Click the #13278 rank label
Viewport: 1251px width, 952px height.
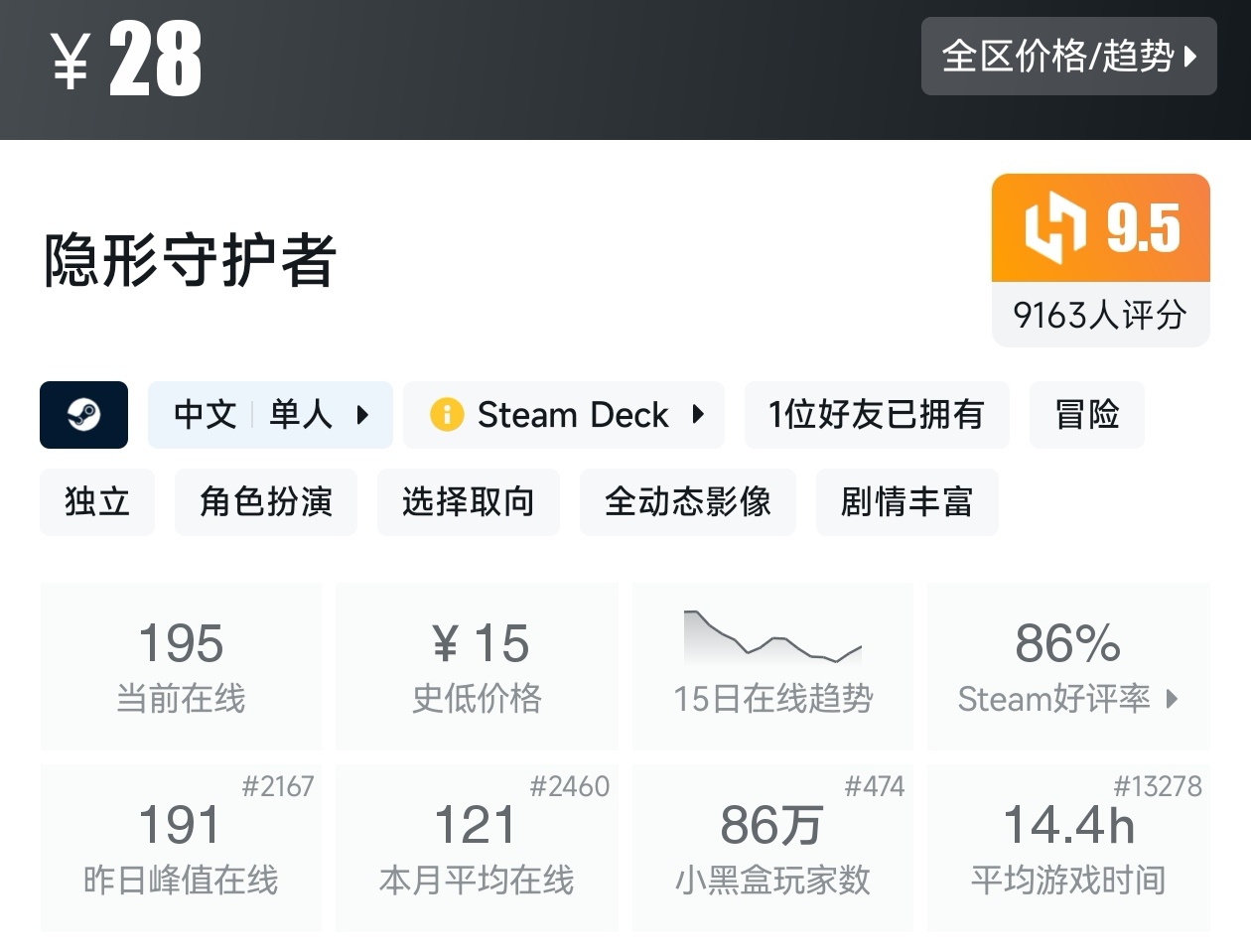[1158, 787]
